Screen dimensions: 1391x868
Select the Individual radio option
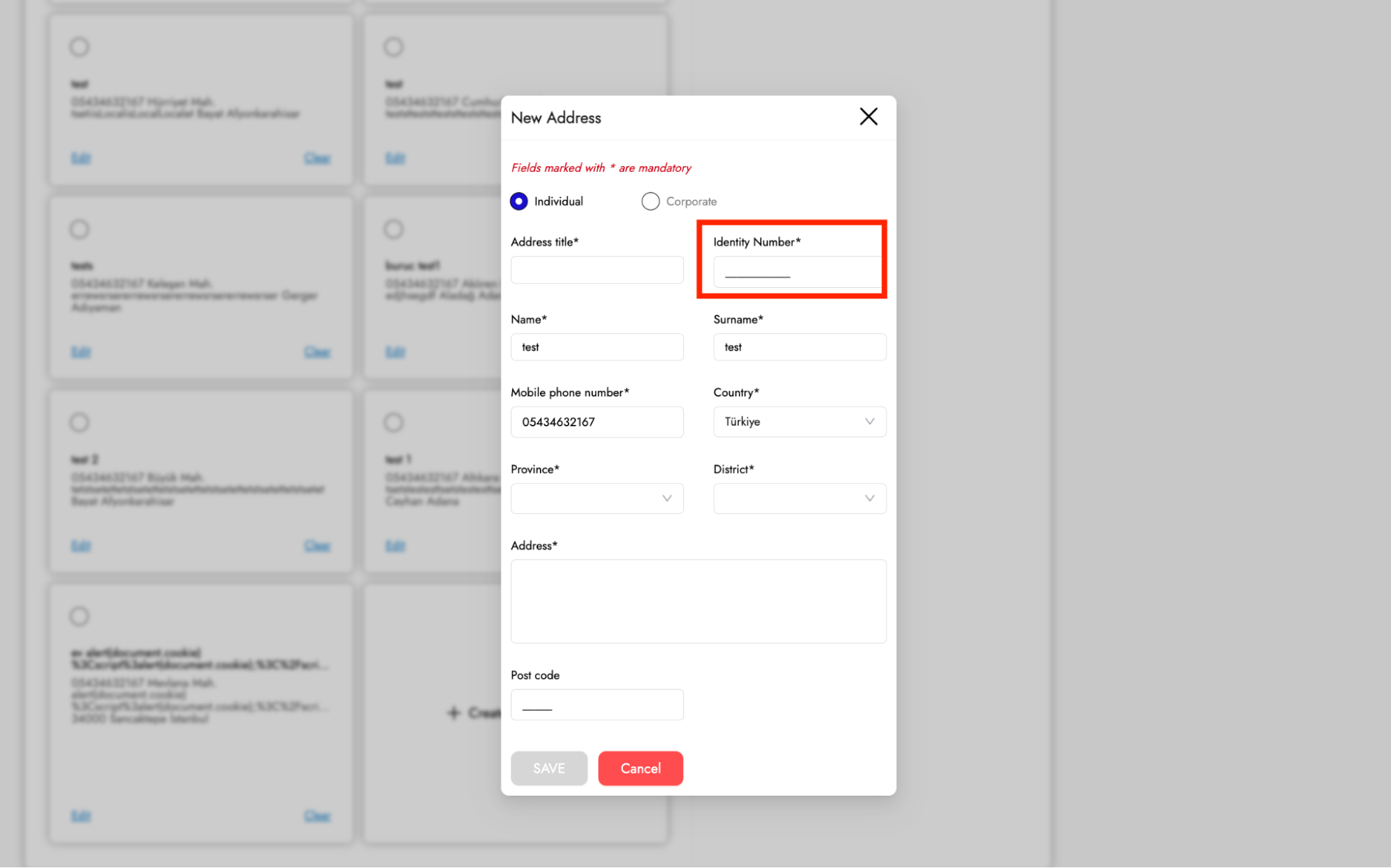point(518,201)
